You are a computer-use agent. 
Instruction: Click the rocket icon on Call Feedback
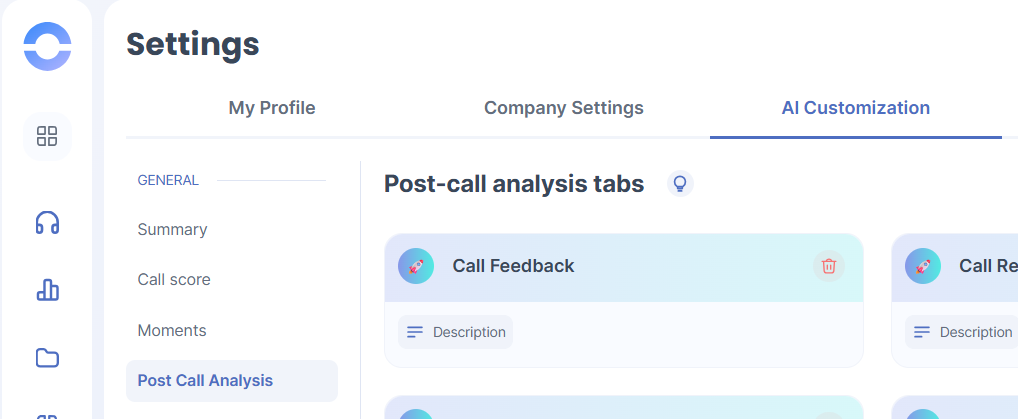tap(416, 266)
